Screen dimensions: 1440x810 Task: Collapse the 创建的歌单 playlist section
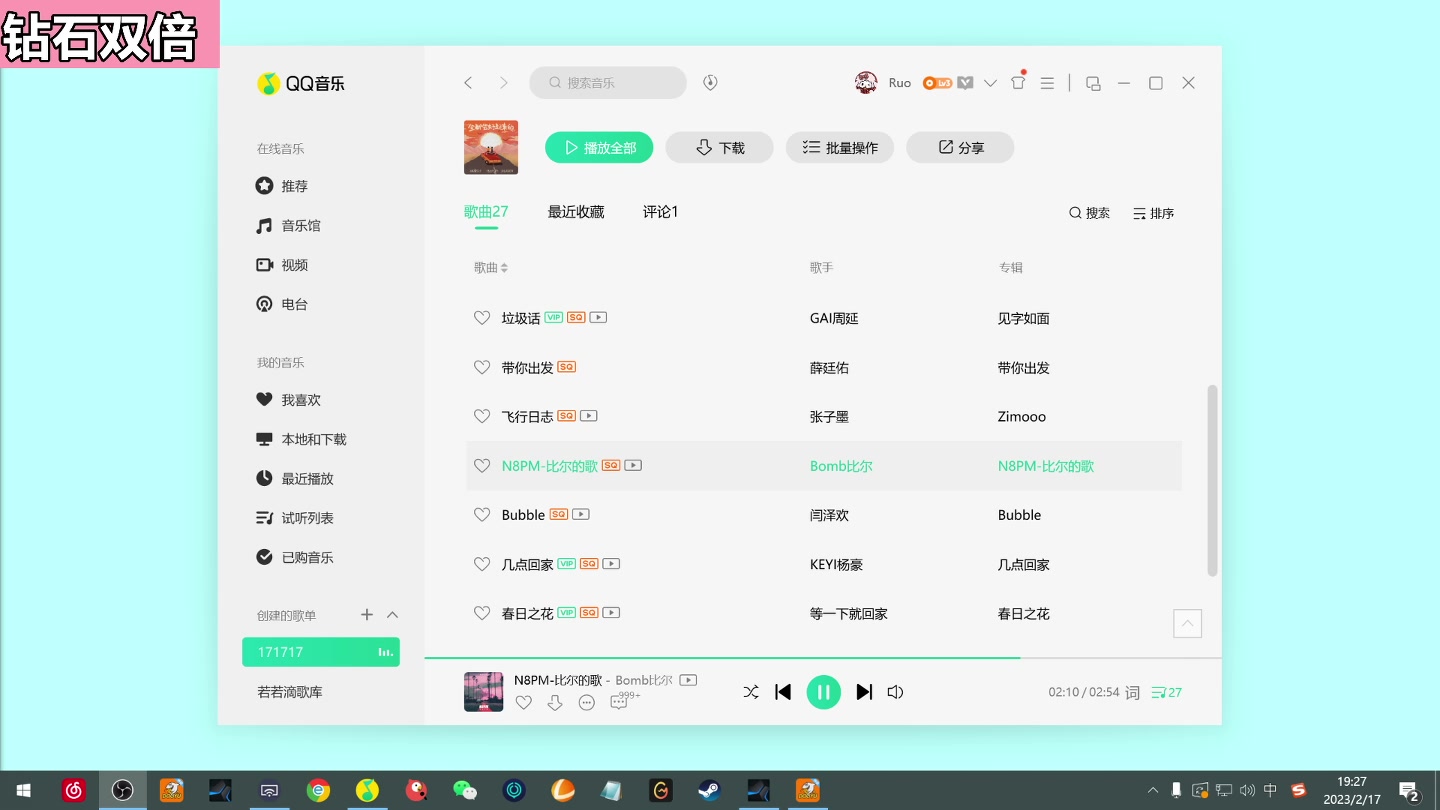pyautogui.click(x=392, y=615)
